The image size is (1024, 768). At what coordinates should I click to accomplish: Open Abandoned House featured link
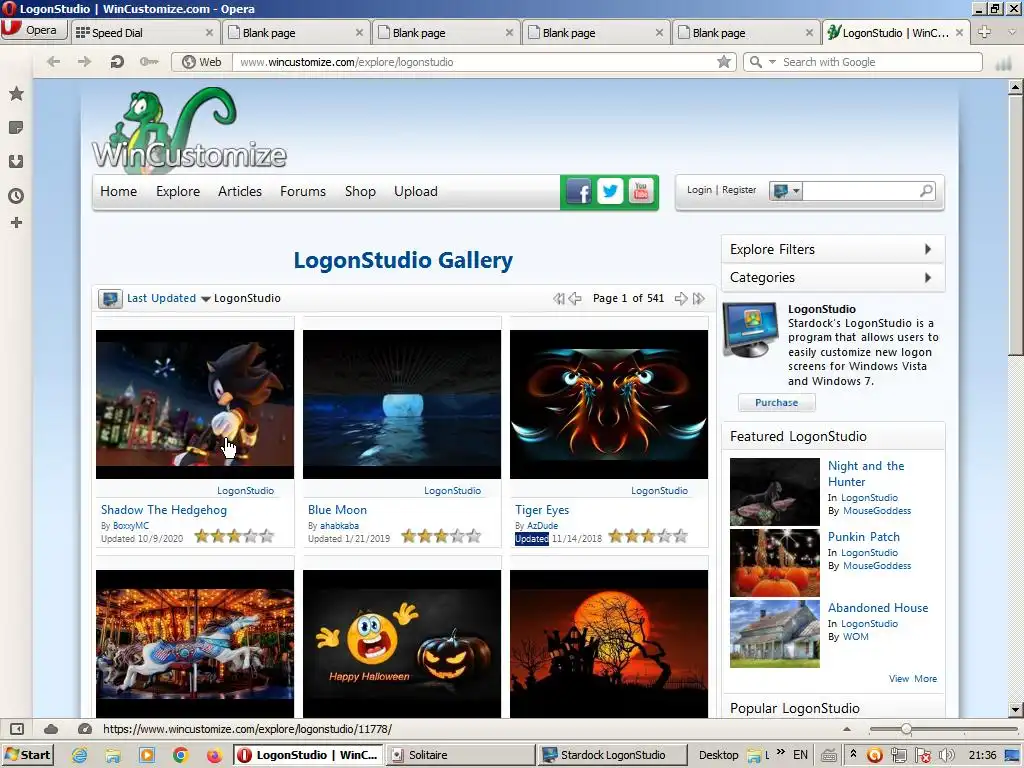point(878,607)
